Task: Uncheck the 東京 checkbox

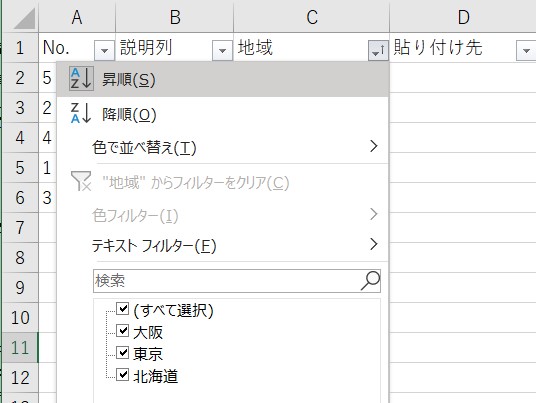Action: pyautogui.click(x=122, y=352)
